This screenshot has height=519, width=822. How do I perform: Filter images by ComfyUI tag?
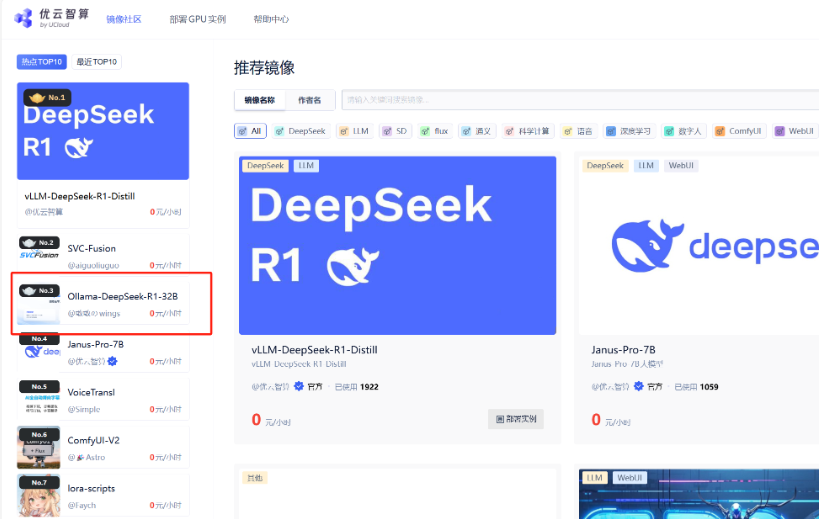[x=739, y=131]
